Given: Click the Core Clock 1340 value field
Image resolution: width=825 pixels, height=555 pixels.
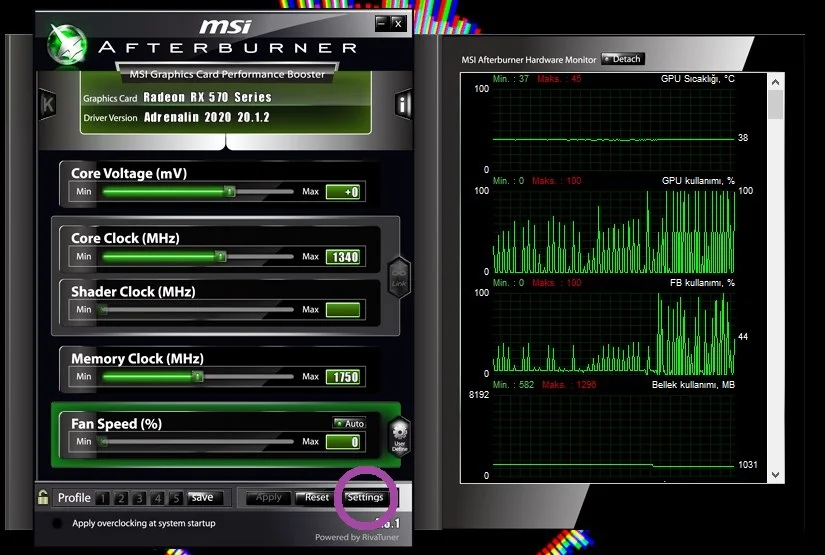Looking at the screenshot, I should 343,257.
